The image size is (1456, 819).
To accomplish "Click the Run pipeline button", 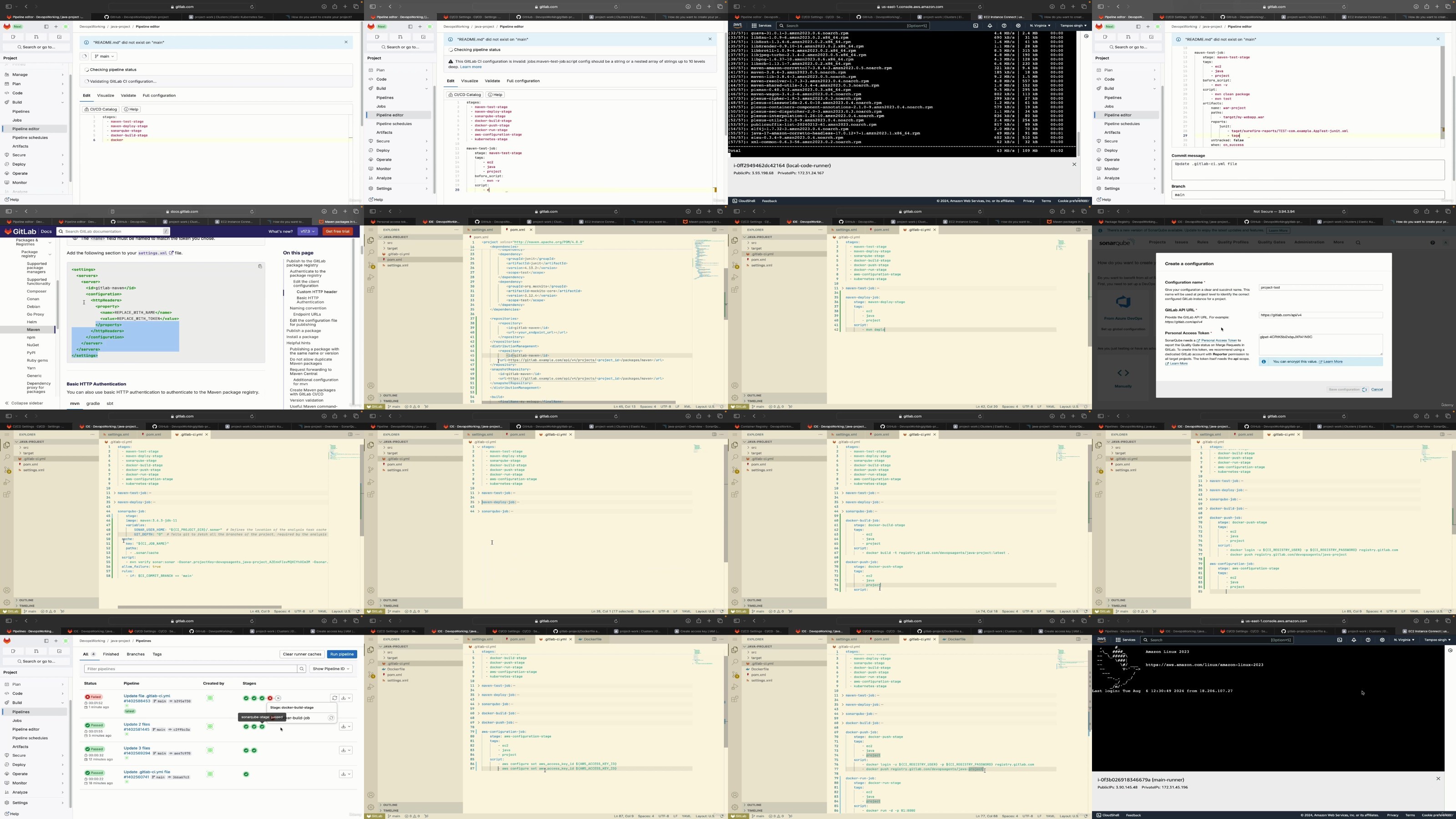I will (x=342, y=654).
